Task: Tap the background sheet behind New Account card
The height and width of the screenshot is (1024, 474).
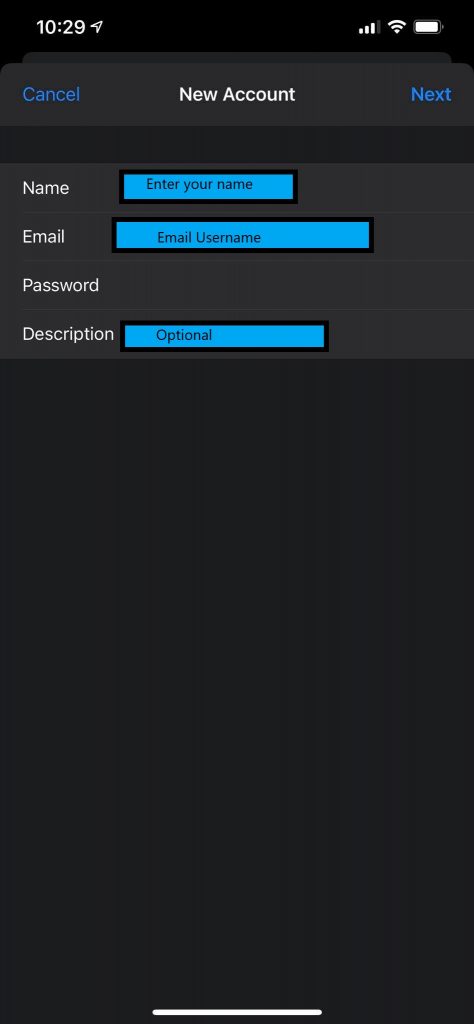Action: pos(237,57)
